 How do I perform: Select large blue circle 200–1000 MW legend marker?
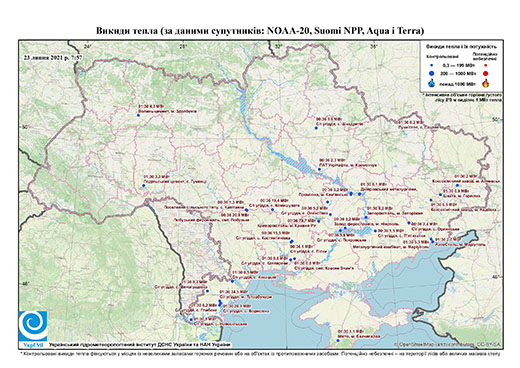coord(432,73)
